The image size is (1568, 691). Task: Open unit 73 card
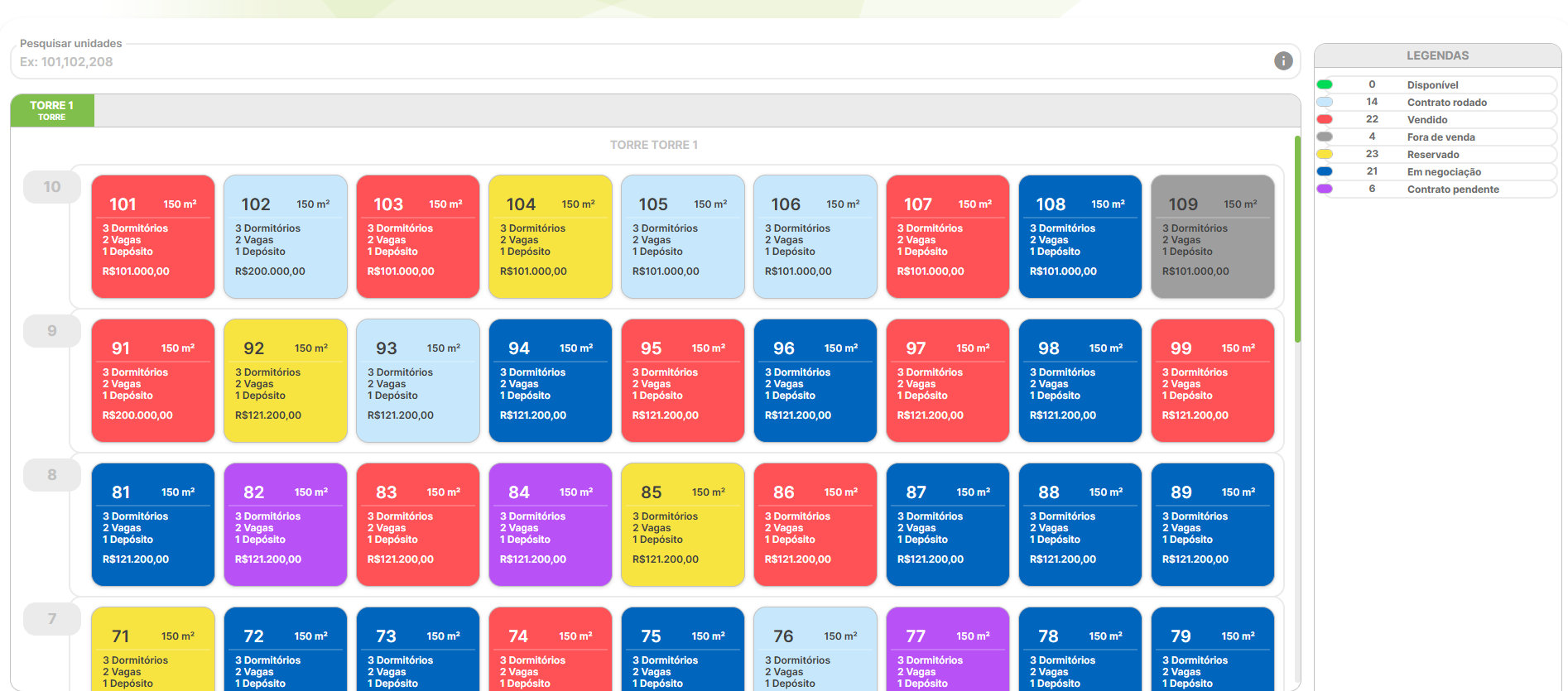click(x=418, y=650)
